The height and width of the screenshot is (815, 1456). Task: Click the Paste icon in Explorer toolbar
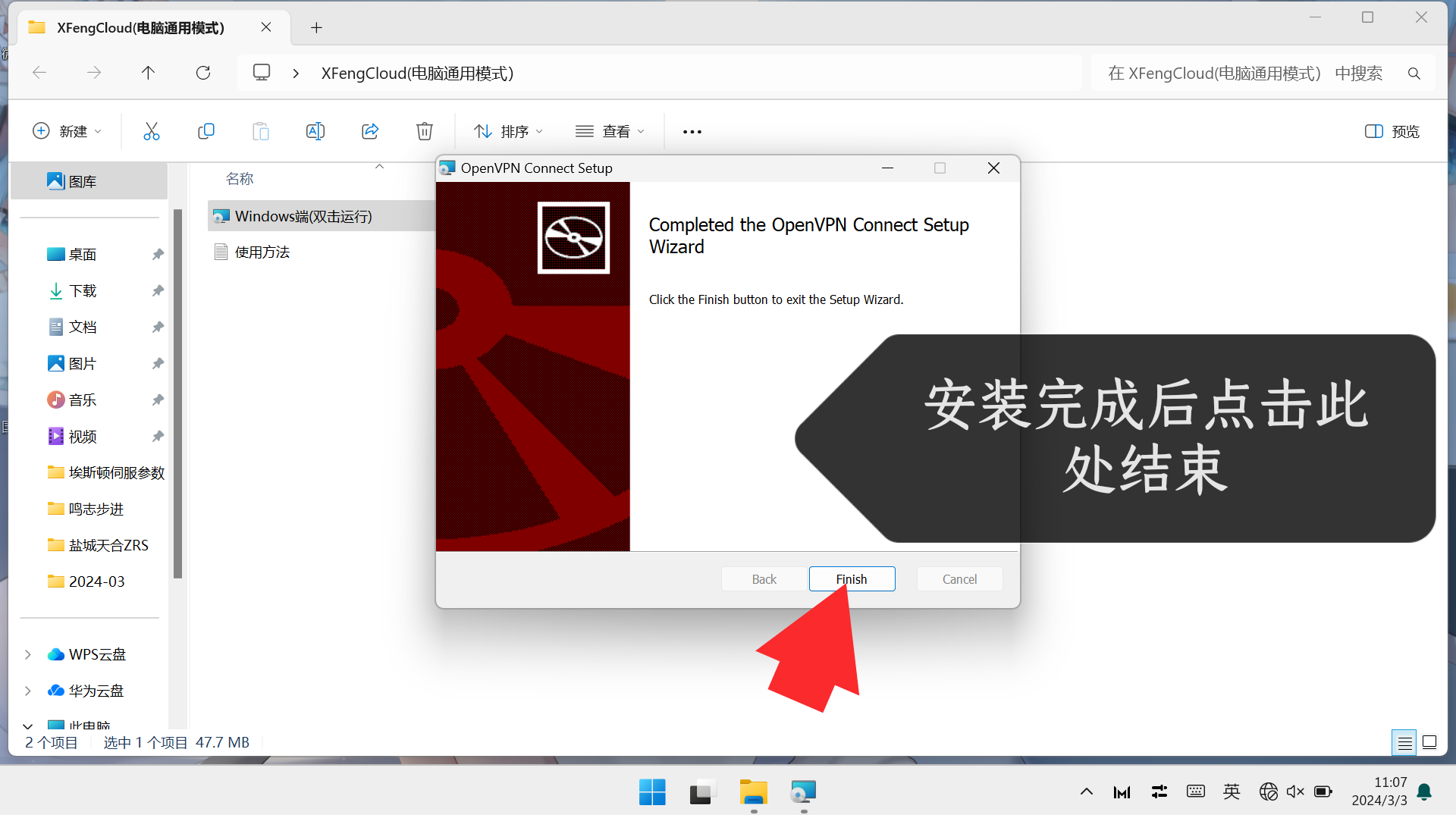[x=260, y=131]
